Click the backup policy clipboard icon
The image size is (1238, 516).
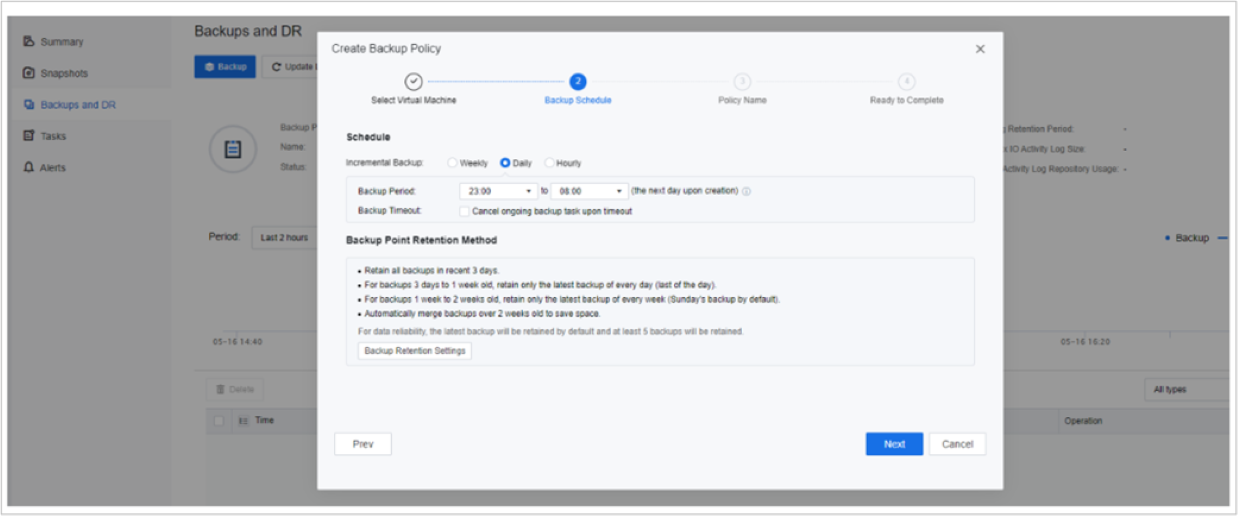(x=232, y=149)
